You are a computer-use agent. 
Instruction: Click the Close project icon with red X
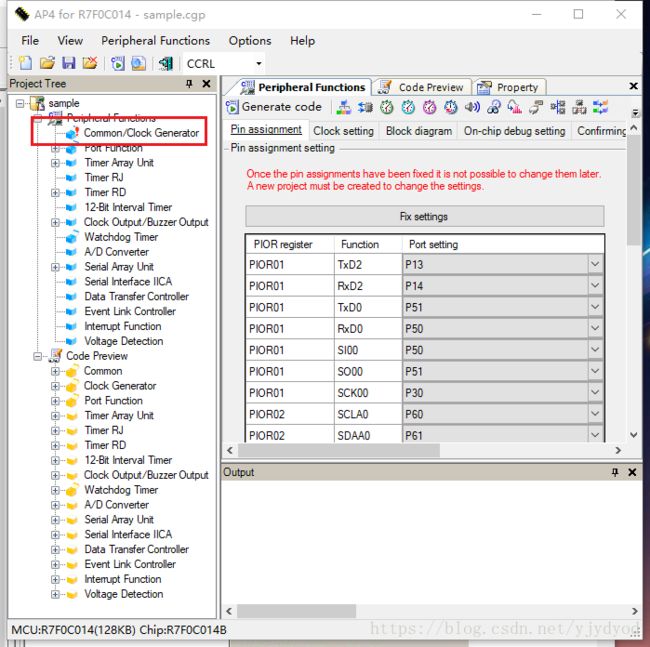90,63
